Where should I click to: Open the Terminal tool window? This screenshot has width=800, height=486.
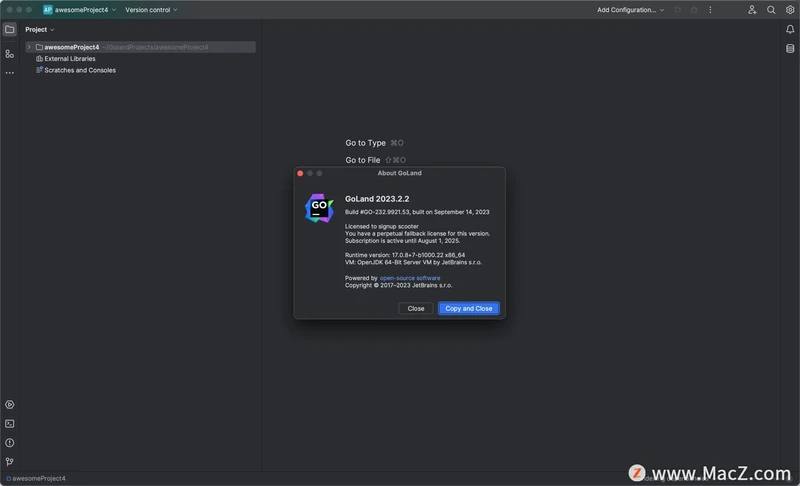10,424
